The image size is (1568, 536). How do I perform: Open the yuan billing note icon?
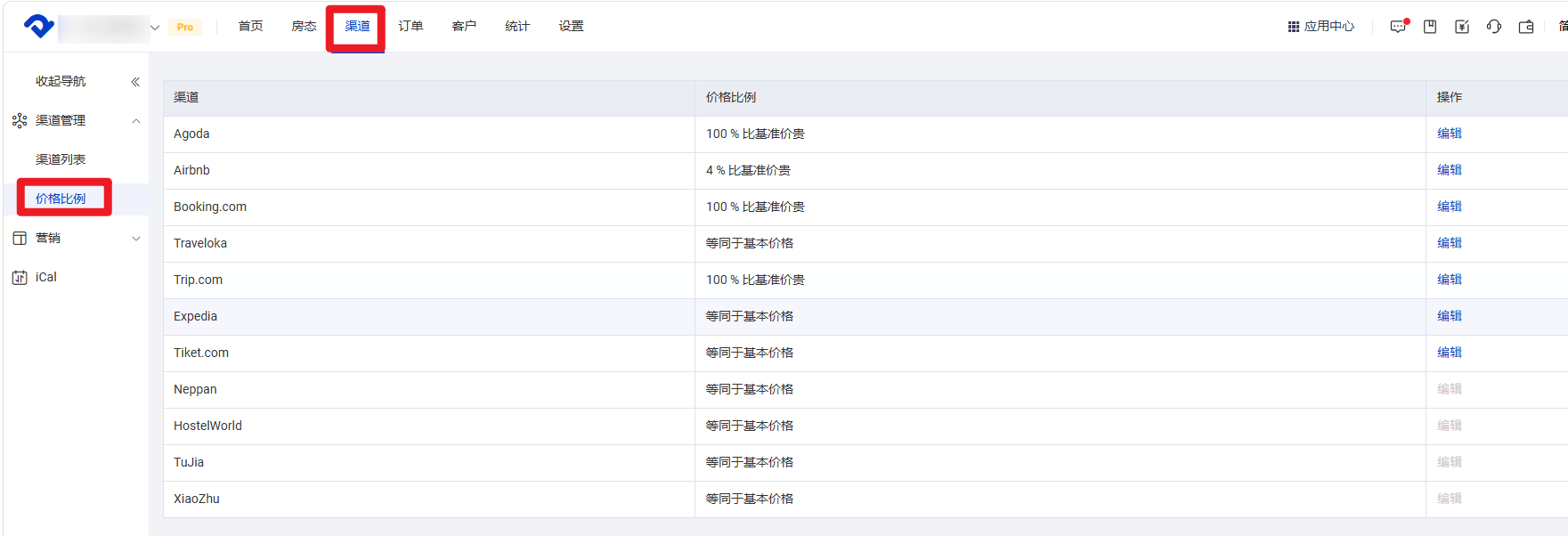[1462, 27]
